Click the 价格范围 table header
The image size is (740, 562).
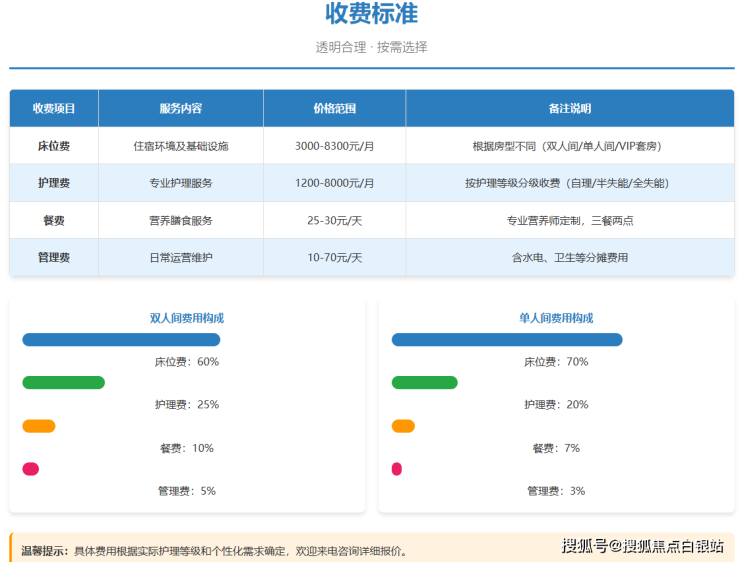(x=334, y=108)
